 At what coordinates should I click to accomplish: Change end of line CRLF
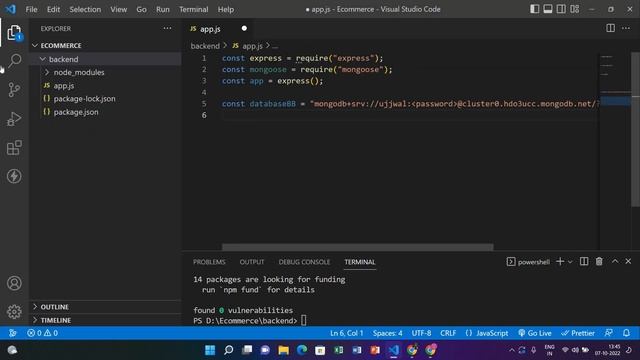point(448,333)
